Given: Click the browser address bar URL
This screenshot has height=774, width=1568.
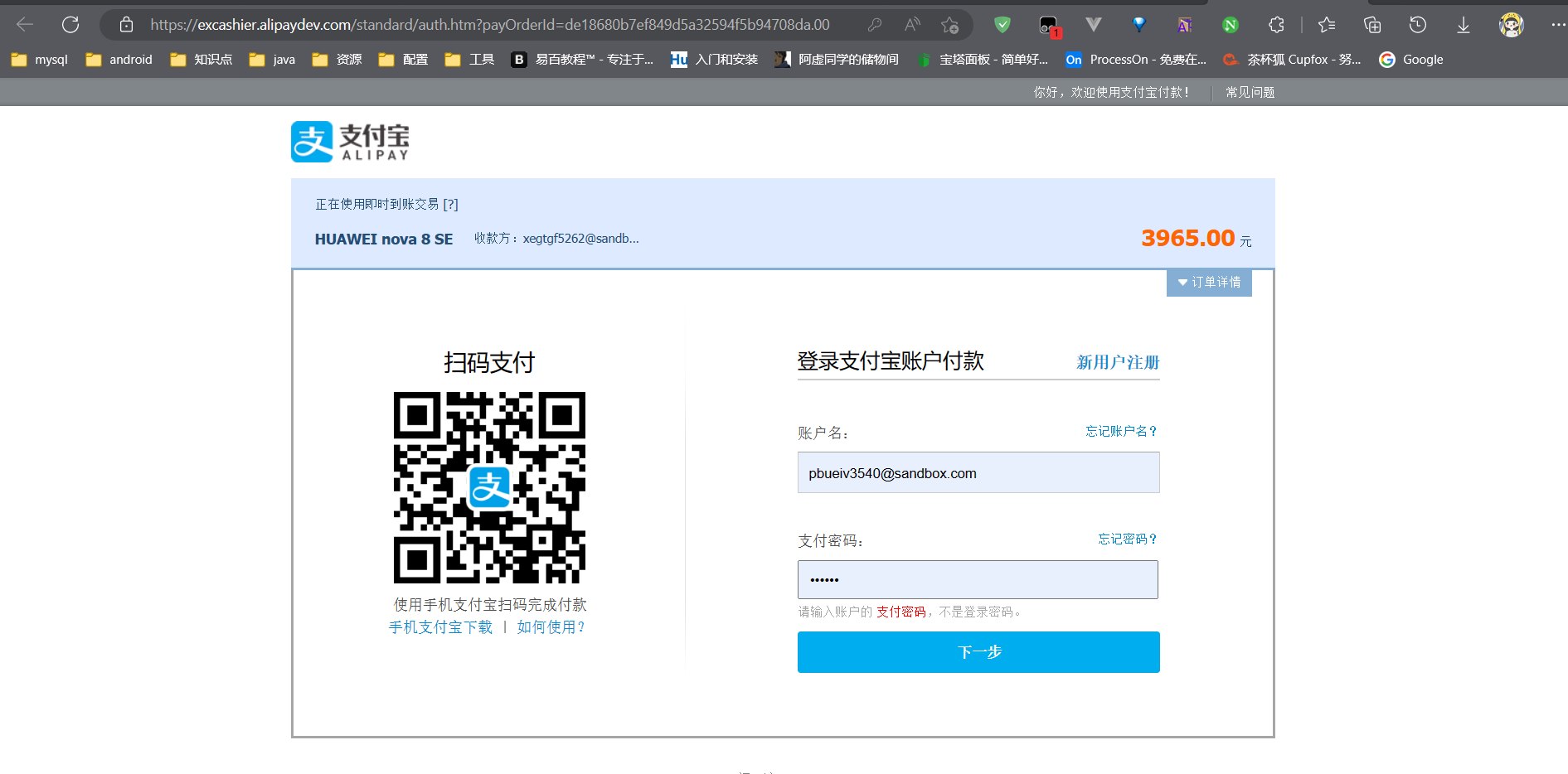Looking at the screenshot, I should pyautogui.click(x=490, y=25).
